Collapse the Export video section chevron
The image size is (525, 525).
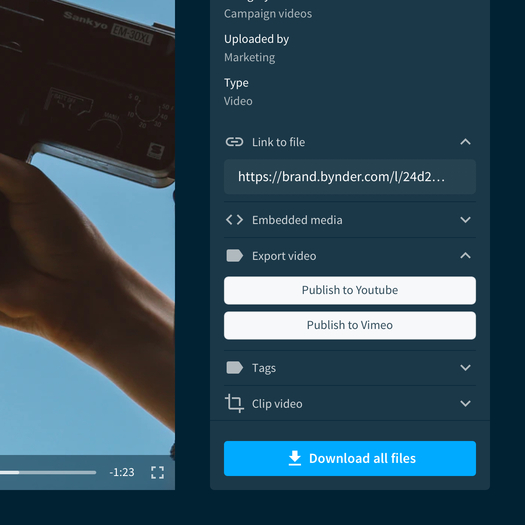(x=465, y=256)
